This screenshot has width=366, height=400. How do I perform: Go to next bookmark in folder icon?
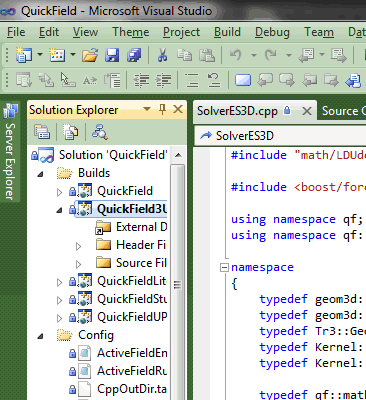pyautogui.click(x=331, y=80)
